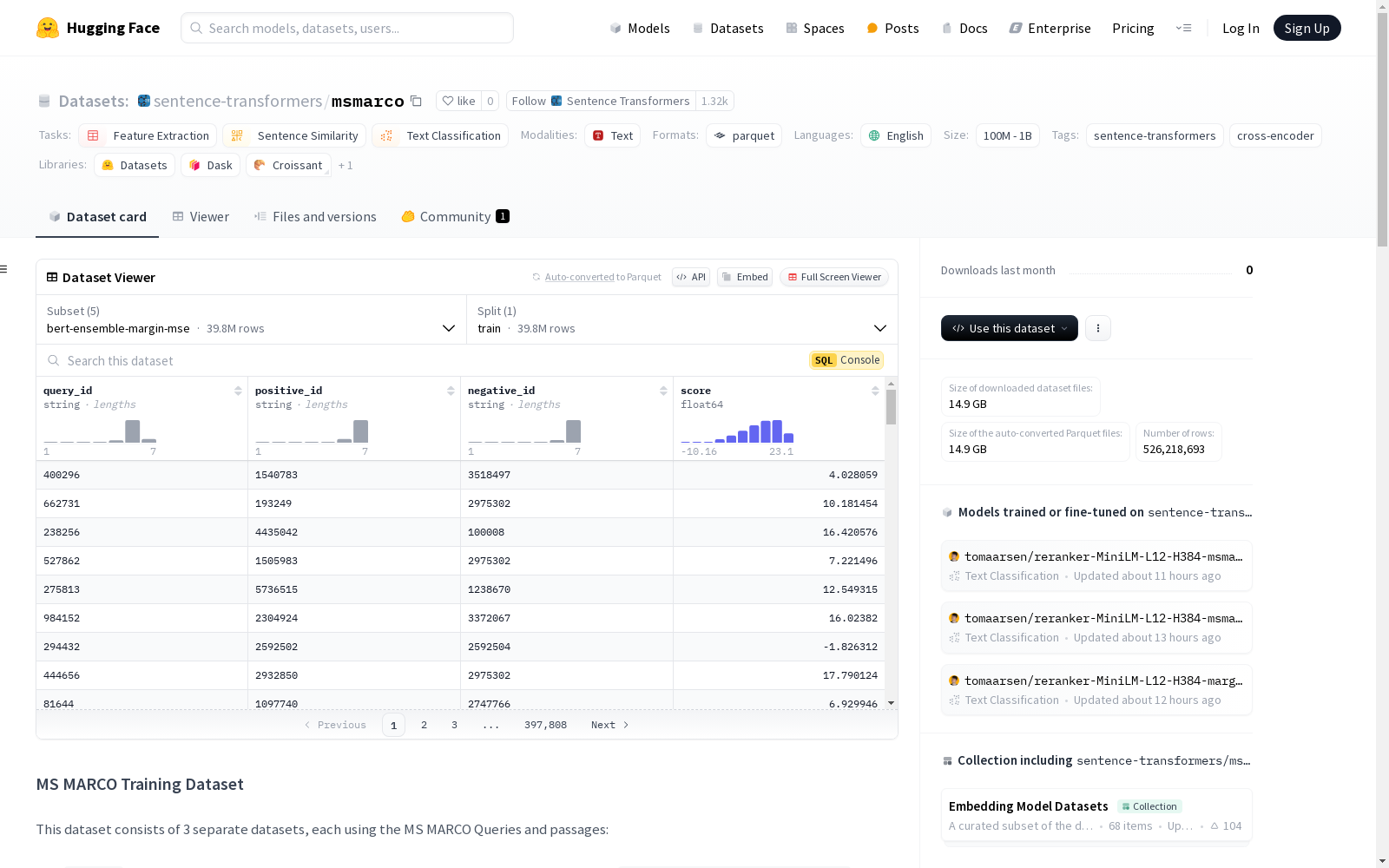Select the Croissant library tag

click(288, 165)
